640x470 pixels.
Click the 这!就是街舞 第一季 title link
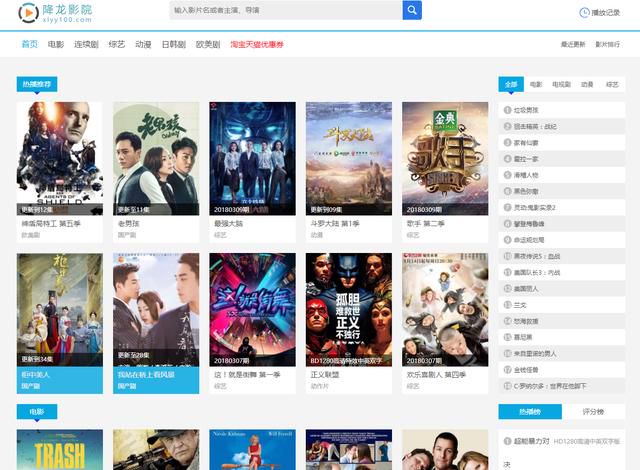point(247,375)
